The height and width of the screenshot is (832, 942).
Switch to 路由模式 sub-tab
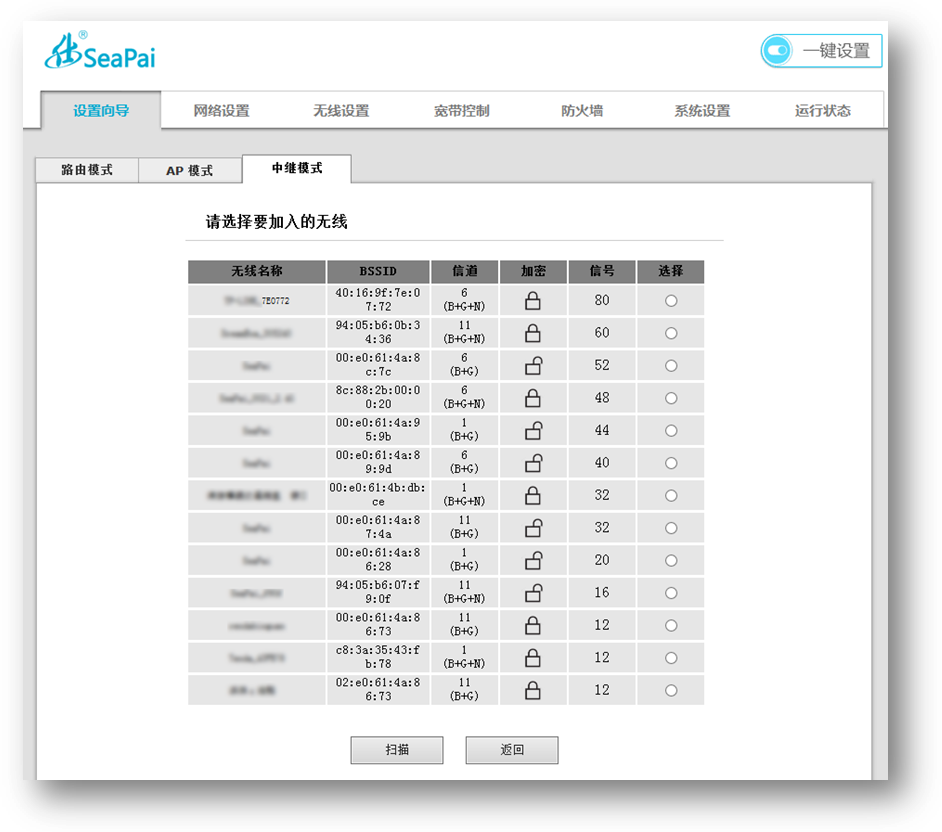pyautogui.click(x=87, y=170)
